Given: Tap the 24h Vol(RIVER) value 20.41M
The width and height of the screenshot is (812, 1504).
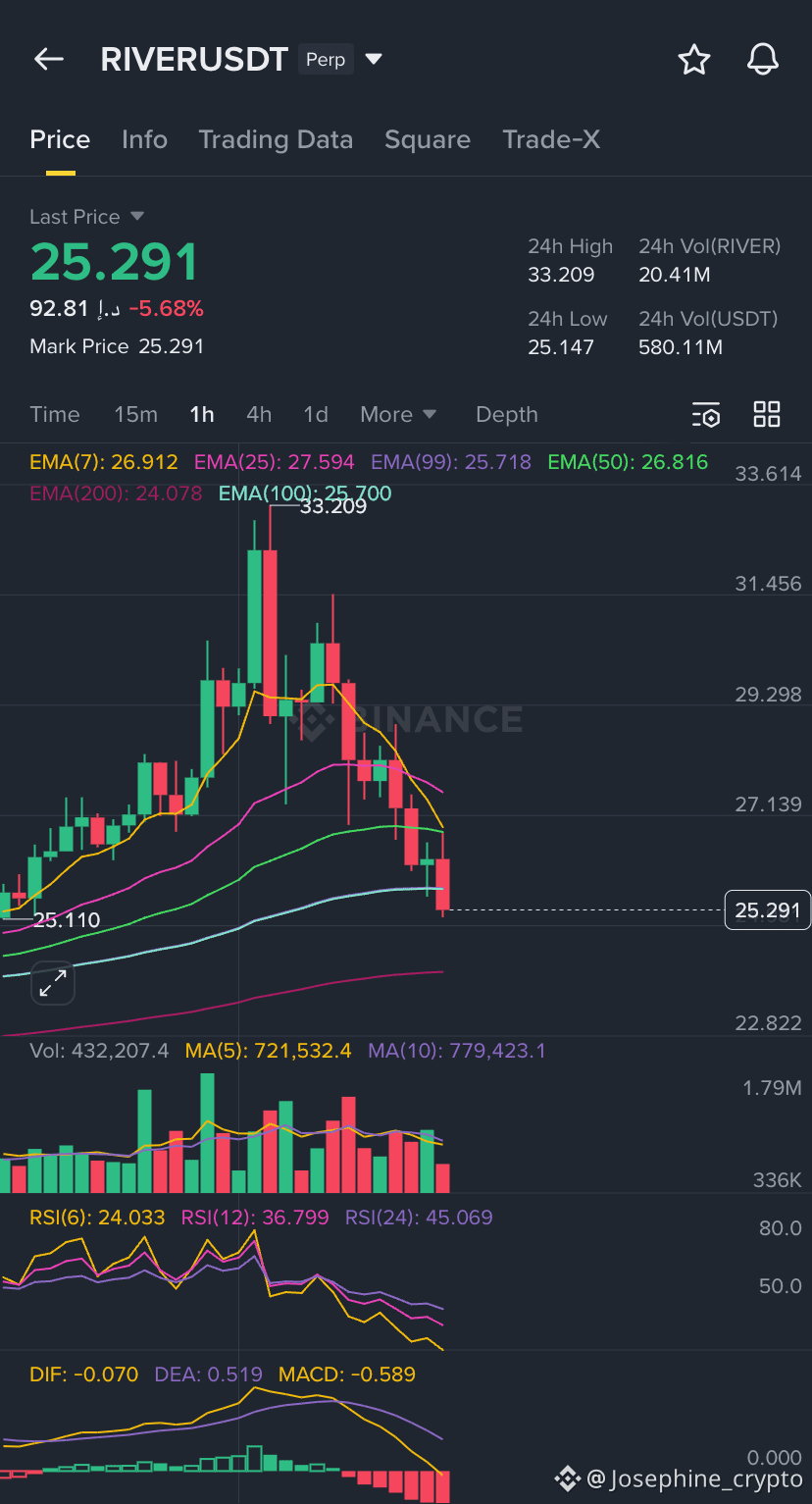Looking at the screenshot, I should (x=675, y=275).
